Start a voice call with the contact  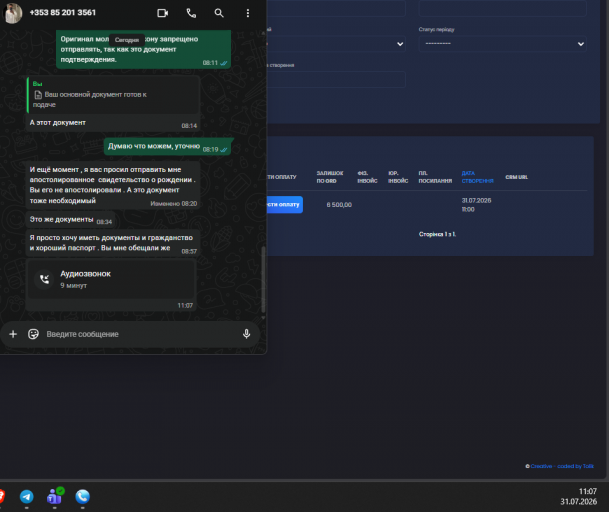point(191,13)
